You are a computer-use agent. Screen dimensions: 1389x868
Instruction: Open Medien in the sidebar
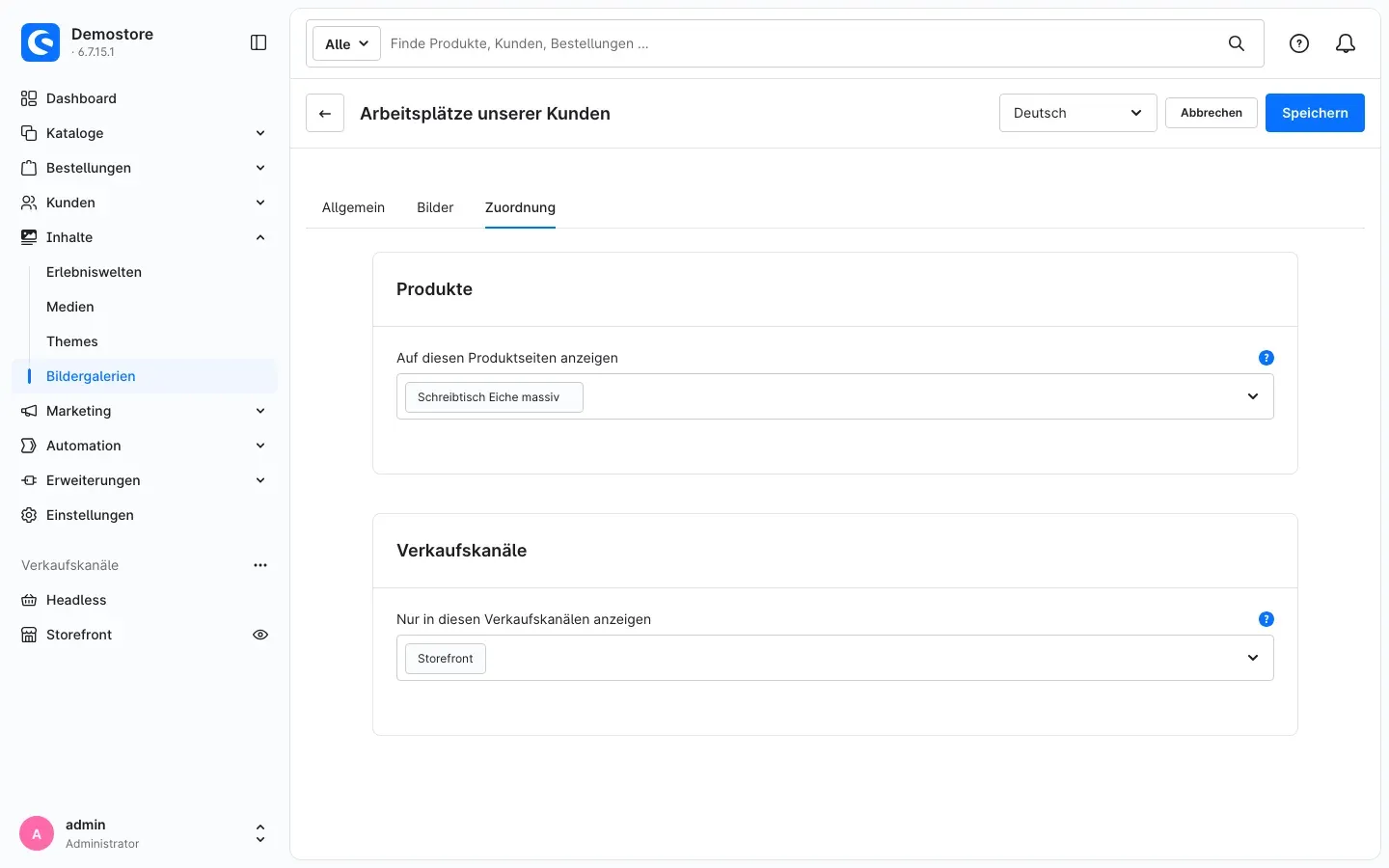[x=70, y=307]
